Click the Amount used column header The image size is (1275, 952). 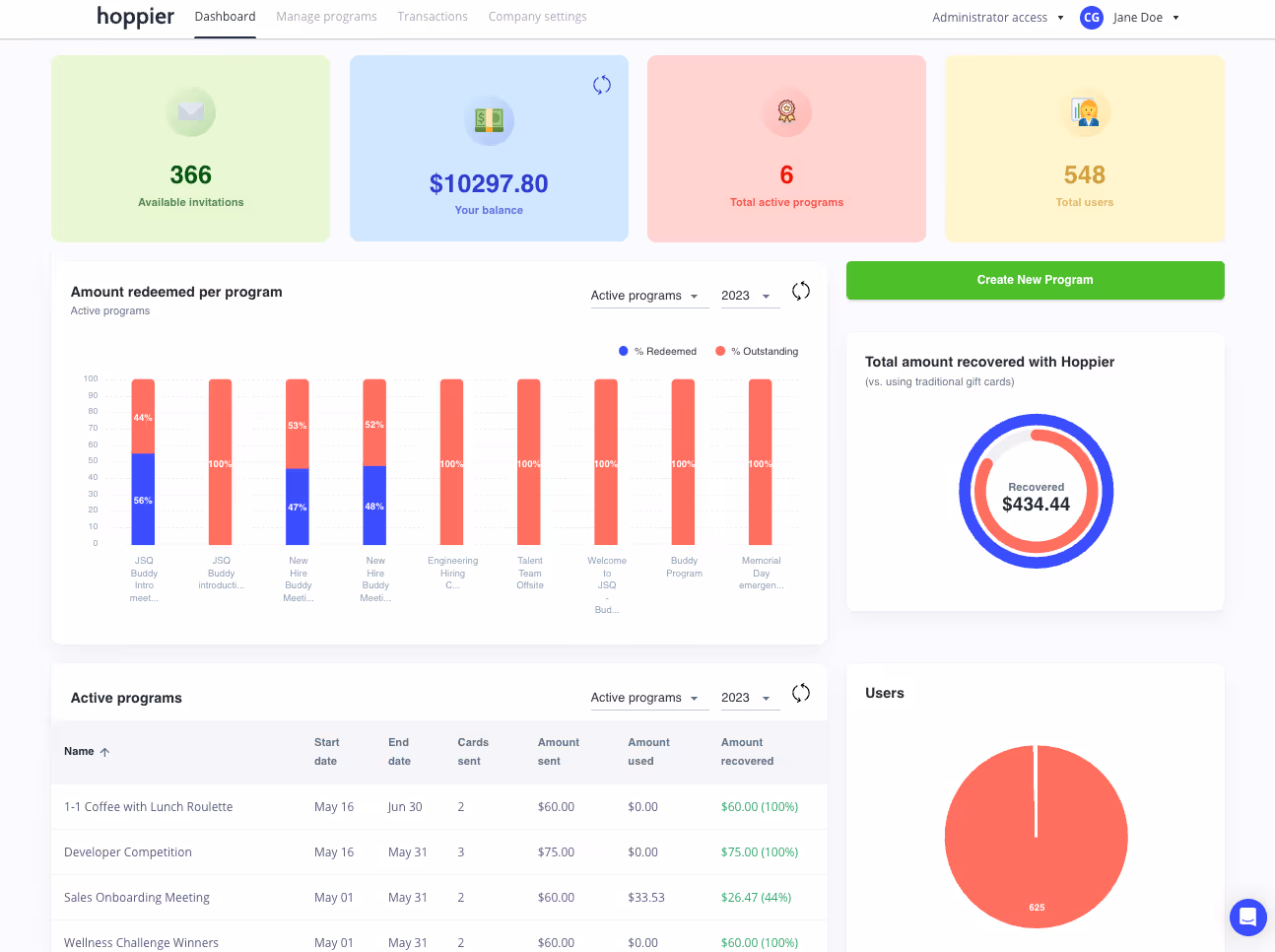(x=648, y=752)
